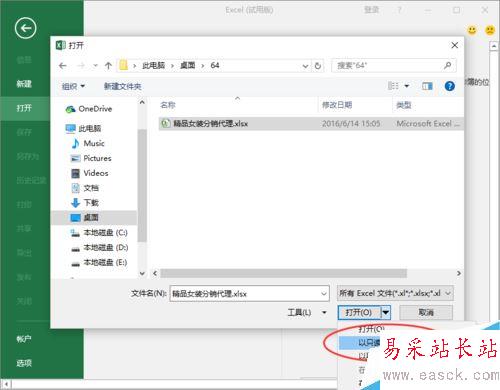Click folder 64 in the address path

tap(215, 66)
